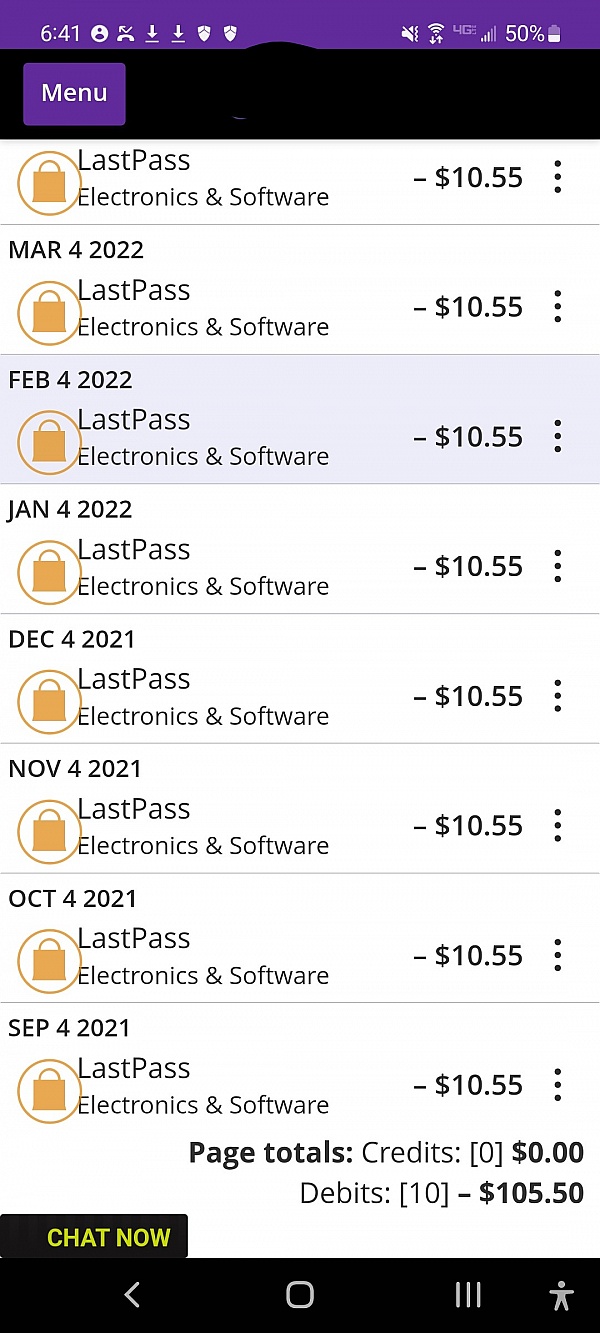The height and width of the screenshot is (1333, 600).
Task: Open the purple Menu button
Action: coord(74,94)
